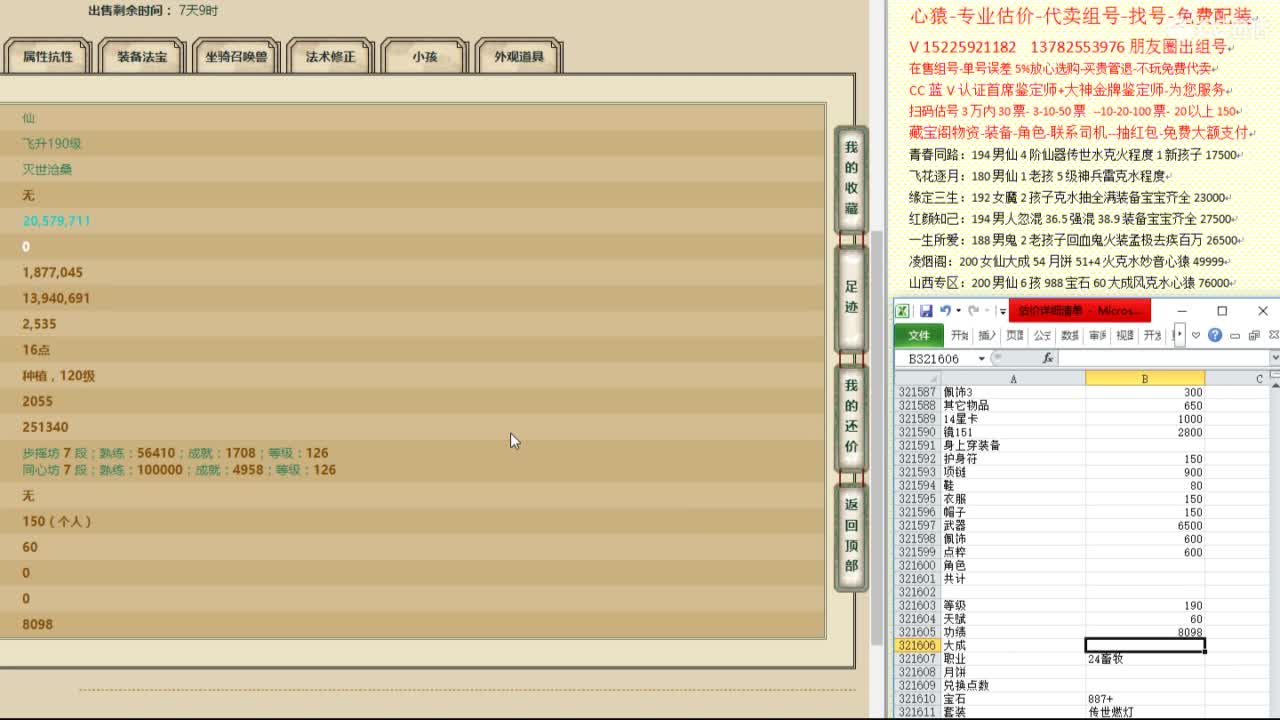This screenshot has height=720, width=1280.
Task: Open the Undo history dropdown arrow
Action: point(958,311)
